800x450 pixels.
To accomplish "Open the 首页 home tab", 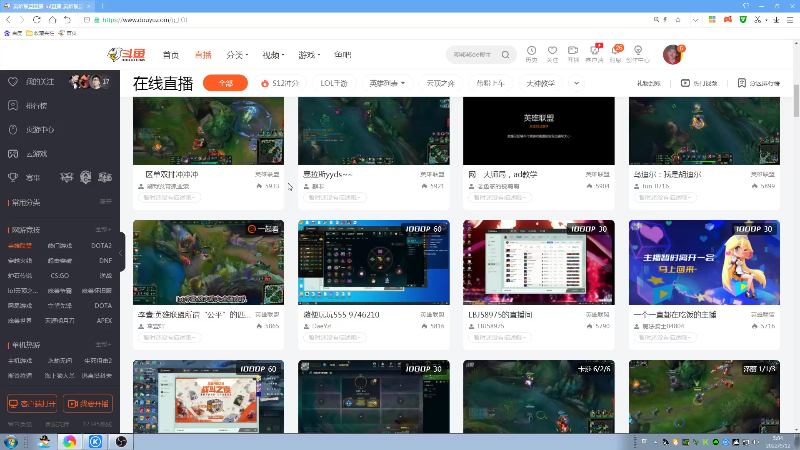I will (x=170, y=55).
